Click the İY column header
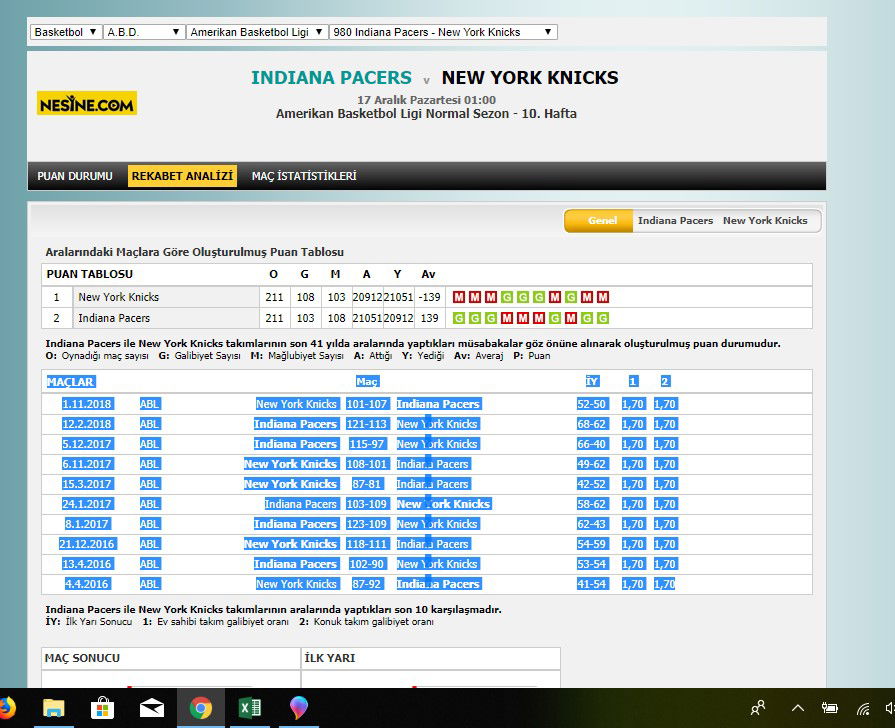Viewport: 895px width, 728px height. 592,381
